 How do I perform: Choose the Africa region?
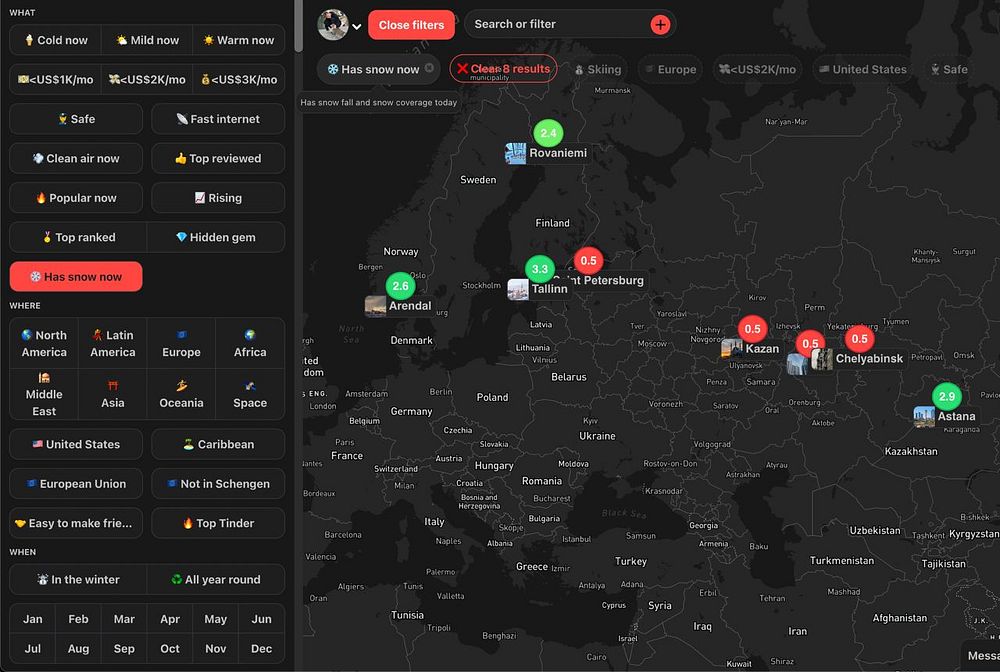click(250, 343)
